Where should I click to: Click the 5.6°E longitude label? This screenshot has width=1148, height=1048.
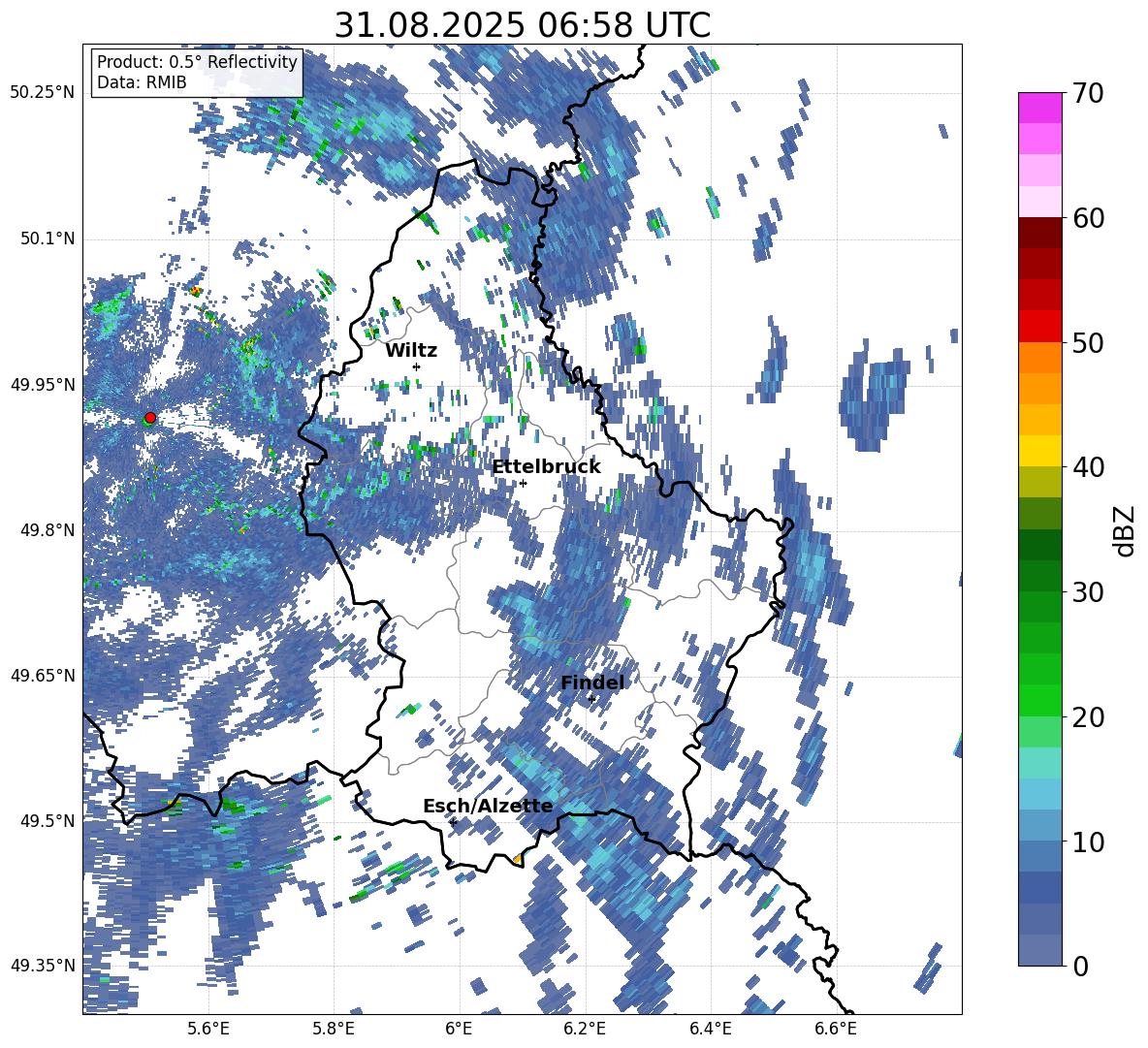(208, 1029)
